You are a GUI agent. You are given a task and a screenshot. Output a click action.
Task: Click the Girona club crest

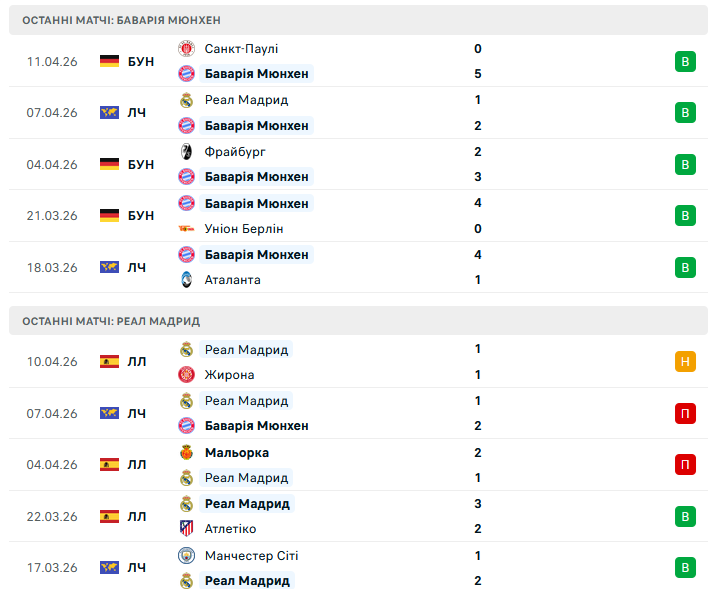coord(186,375)
